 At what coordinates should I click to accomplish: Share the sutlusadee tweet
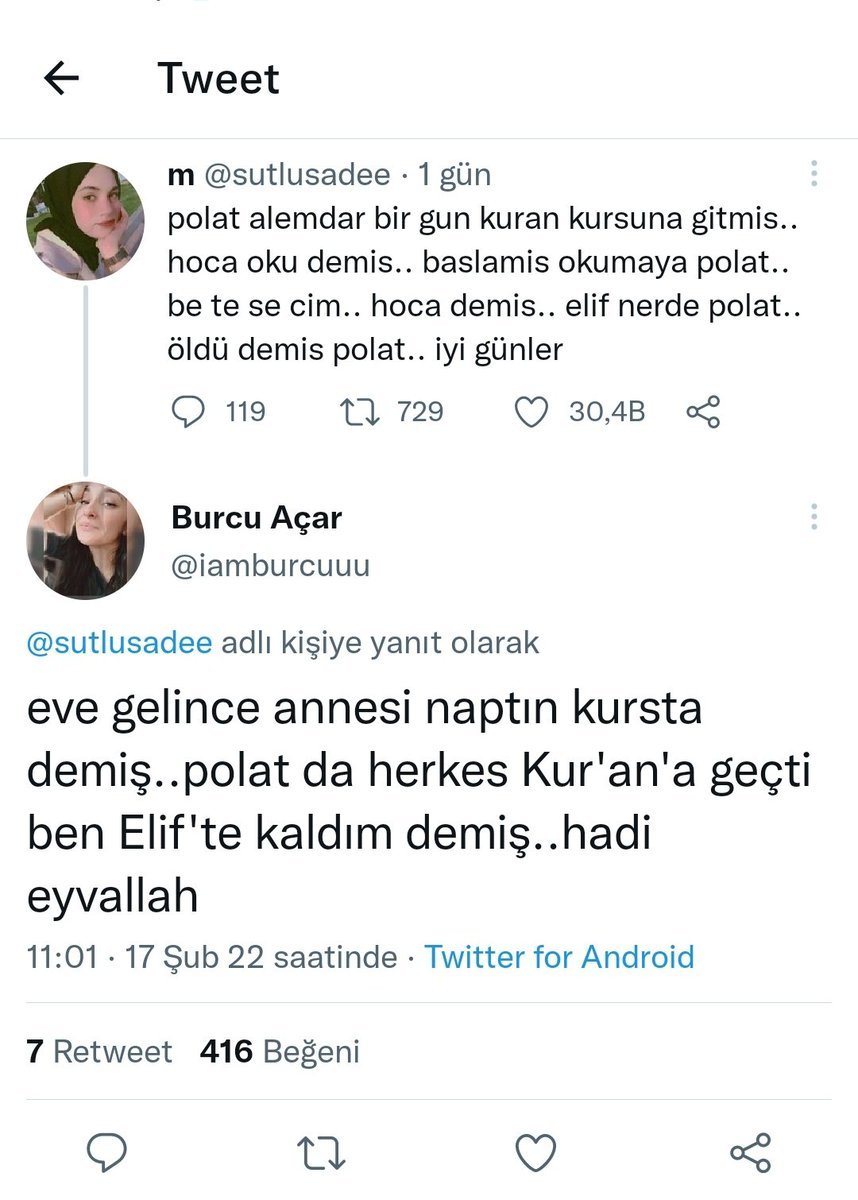703,412
